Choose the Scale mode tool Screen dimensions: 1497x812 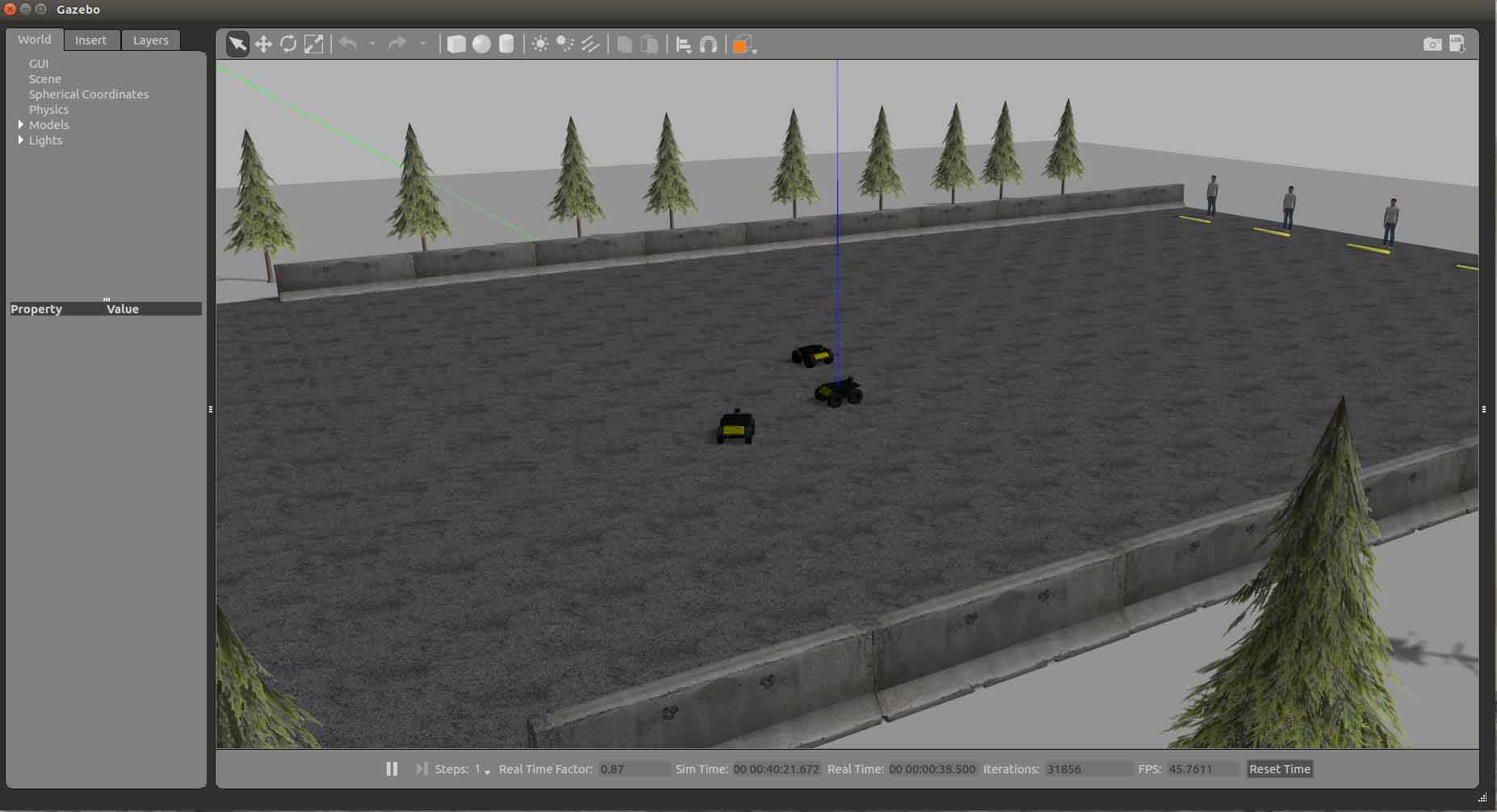[313, 44]
